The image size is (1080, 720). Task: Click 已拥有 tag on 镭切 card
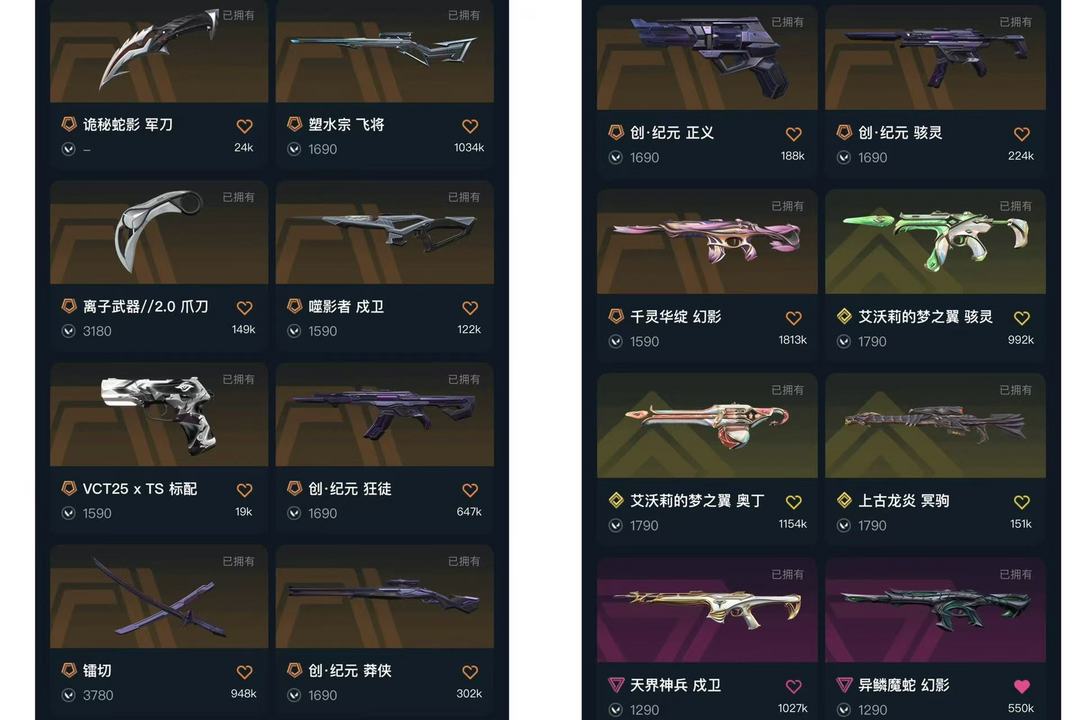pos(238,562)
